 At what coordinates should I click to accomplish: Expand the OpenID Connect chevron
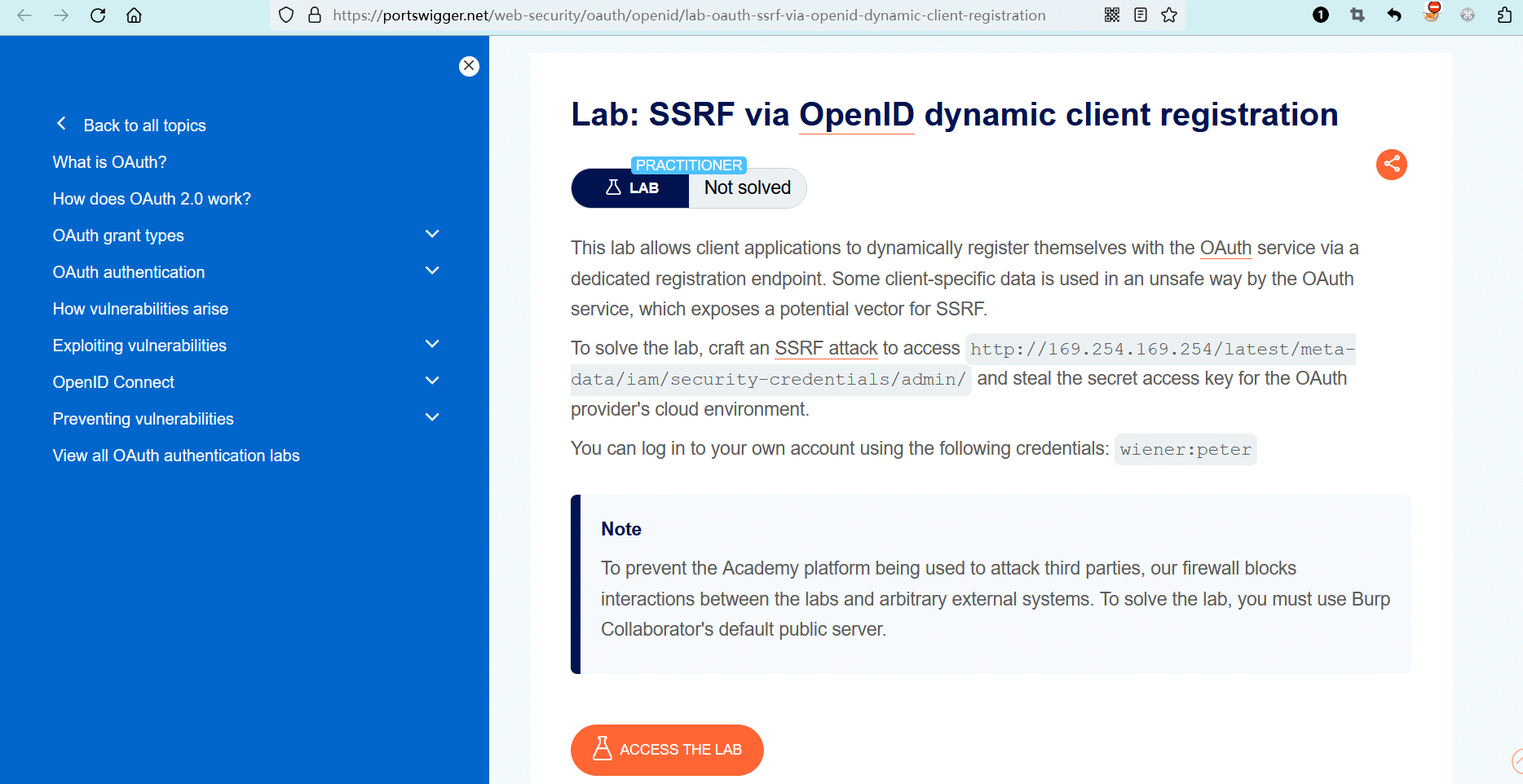(432, 381)
